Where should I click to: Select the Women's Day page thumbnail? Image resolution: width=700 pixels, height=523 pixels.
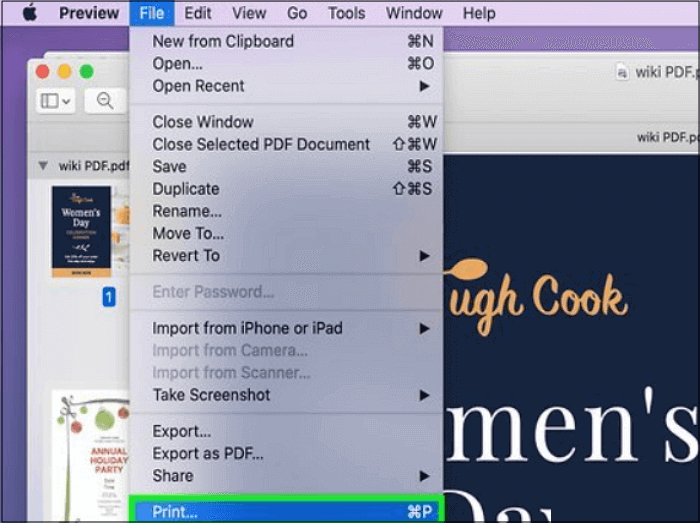[x=81, y=232]
